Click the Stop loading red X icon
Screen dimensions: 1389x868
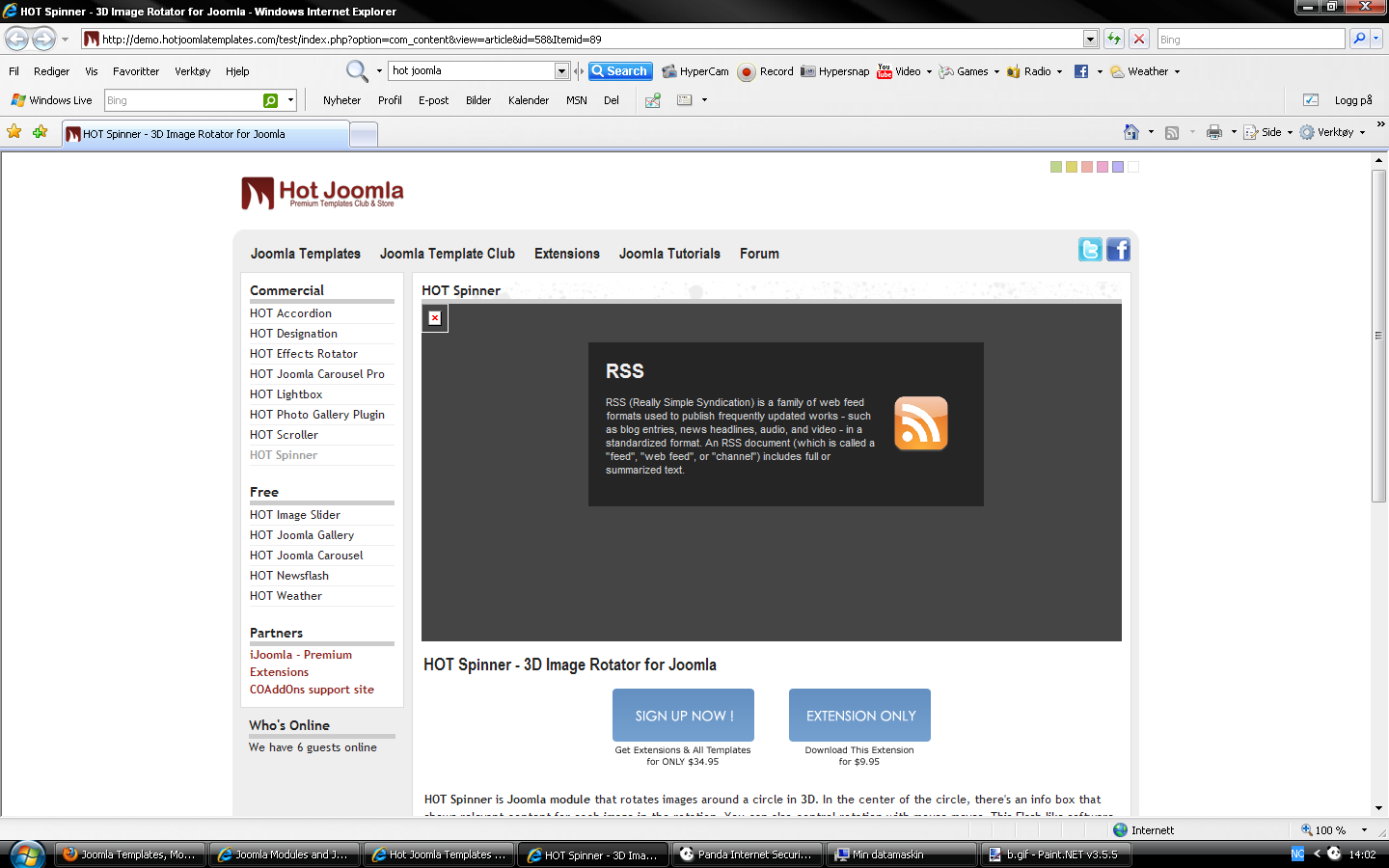click(x=1139, y=39)
